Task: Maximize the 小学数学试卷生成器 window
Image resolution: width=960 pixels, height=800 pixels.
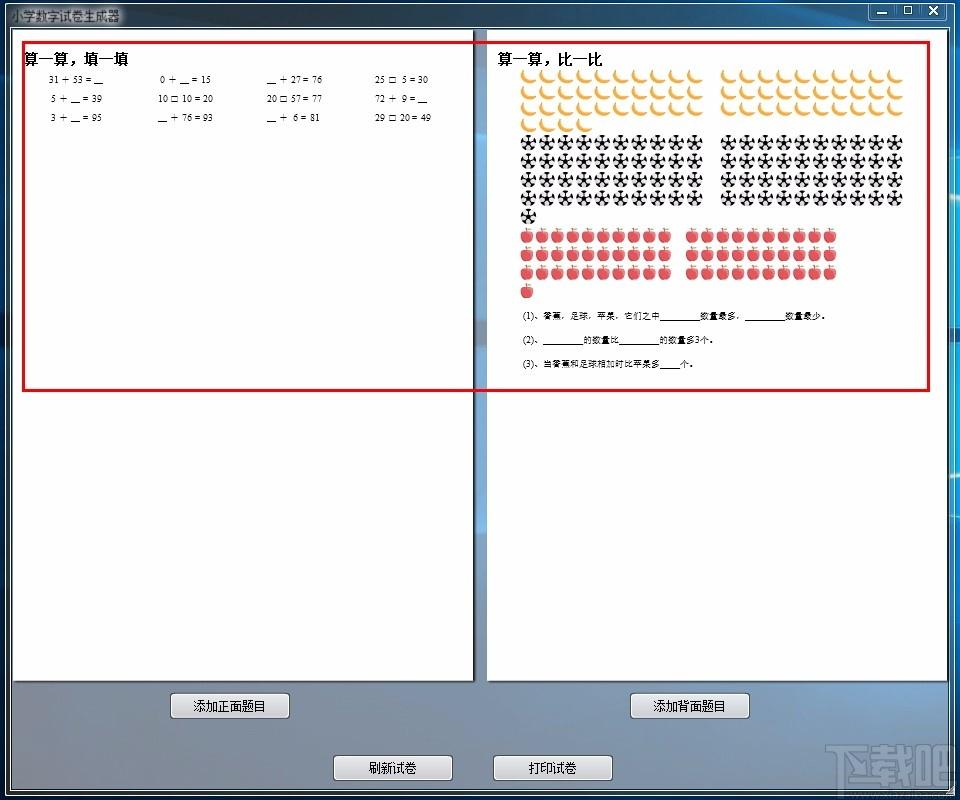Action: (908, 10)
